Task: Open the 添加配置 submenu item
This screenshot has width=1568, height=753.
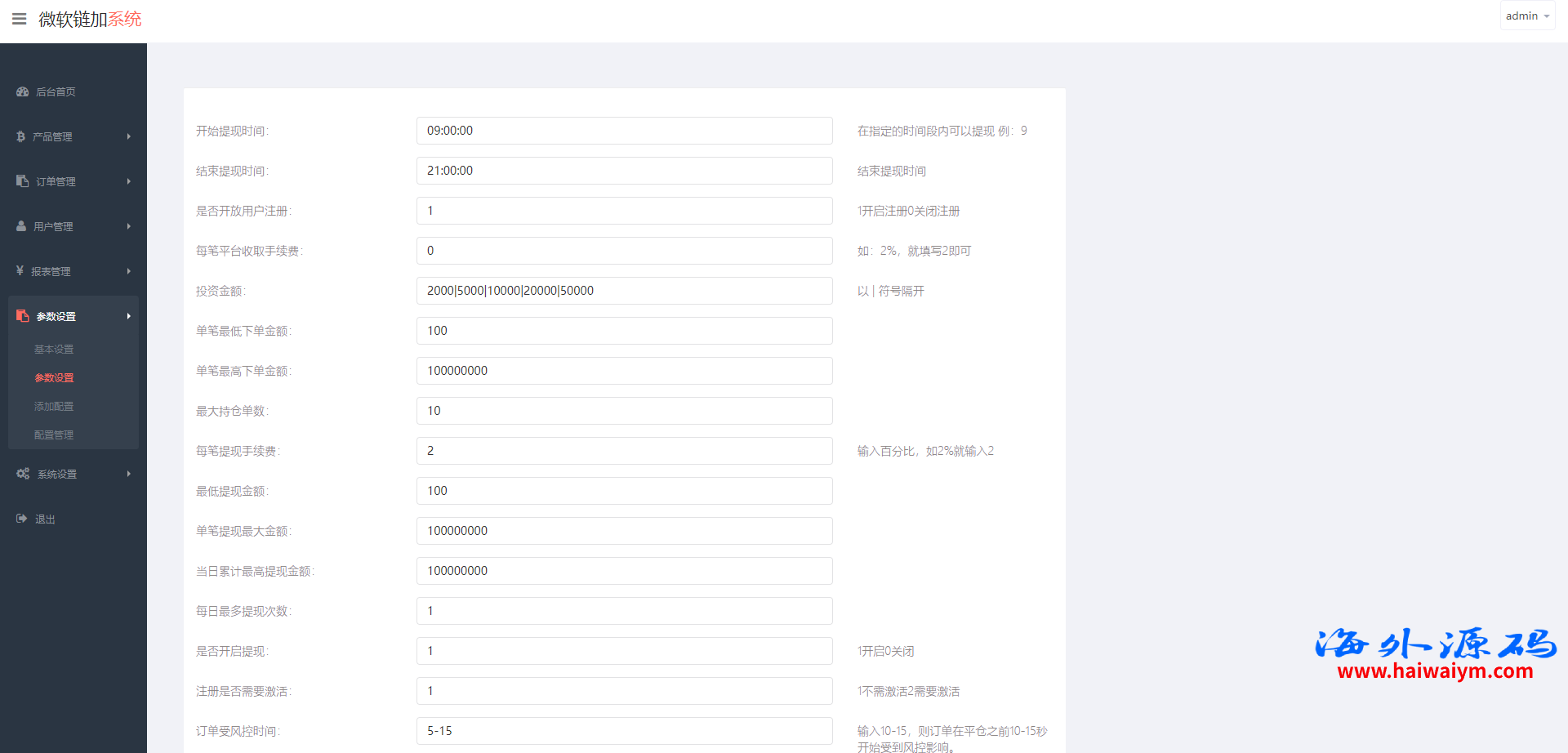Action: coord(54,407)
